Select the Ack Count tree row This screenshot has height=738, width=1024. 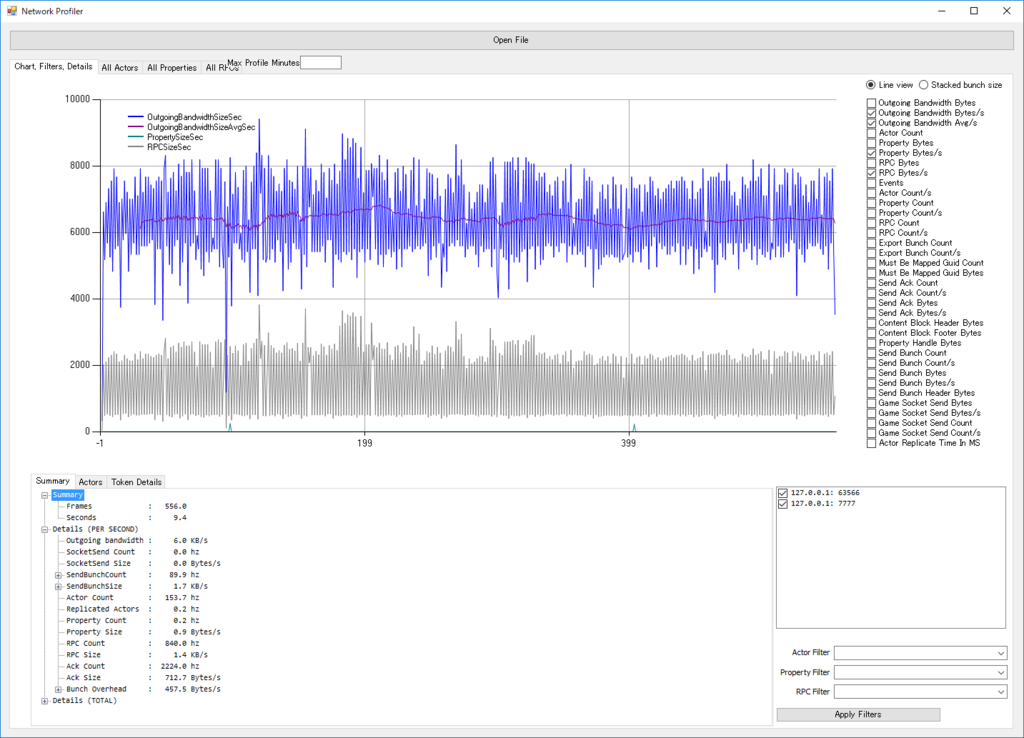[x=133, y=666]
